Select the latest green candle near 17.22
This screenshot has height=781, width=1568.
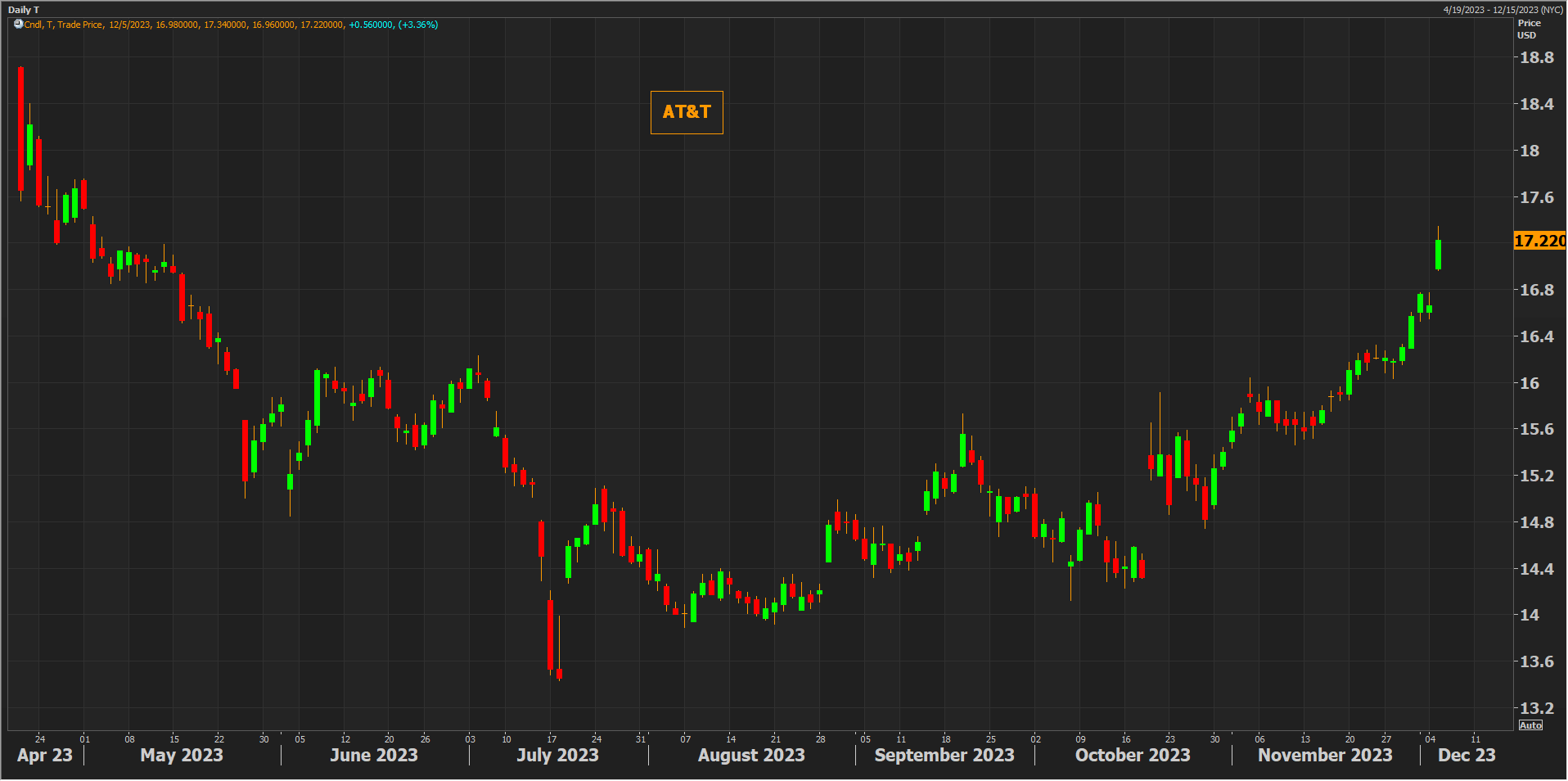(1438, 254)
